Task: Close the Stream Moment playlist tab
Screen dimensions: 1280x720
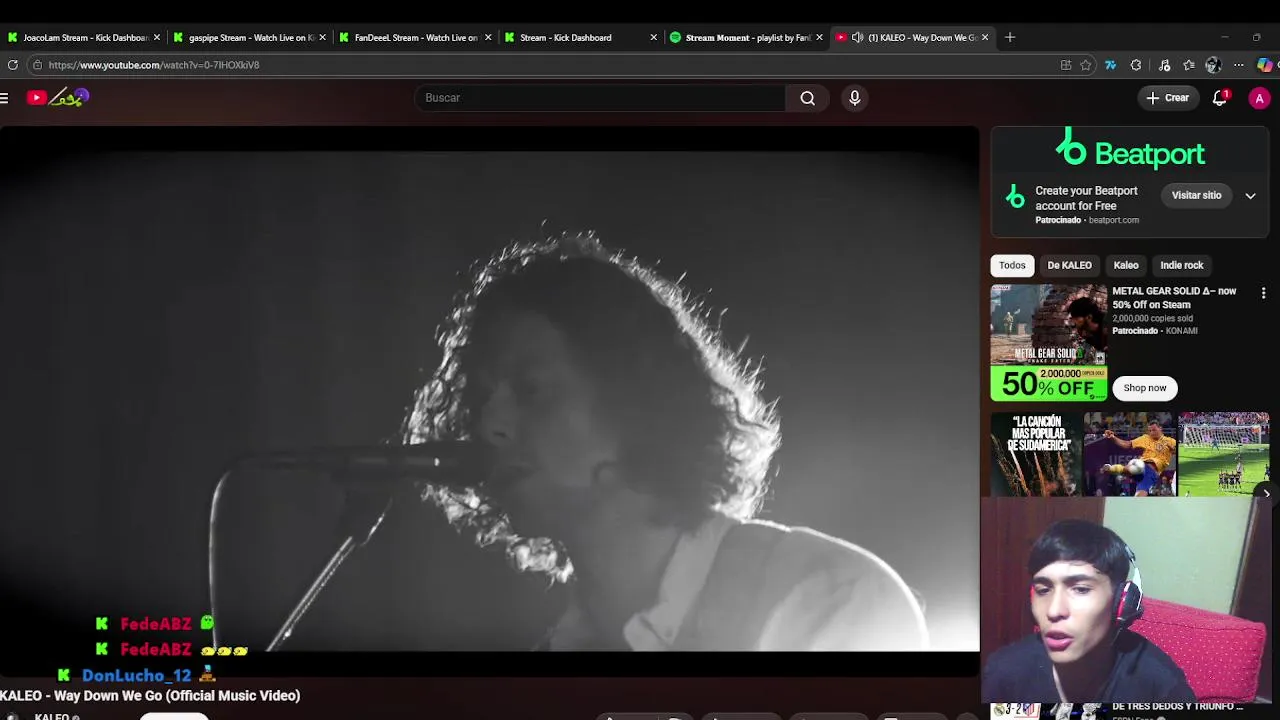Action: (x=819, y=37)
